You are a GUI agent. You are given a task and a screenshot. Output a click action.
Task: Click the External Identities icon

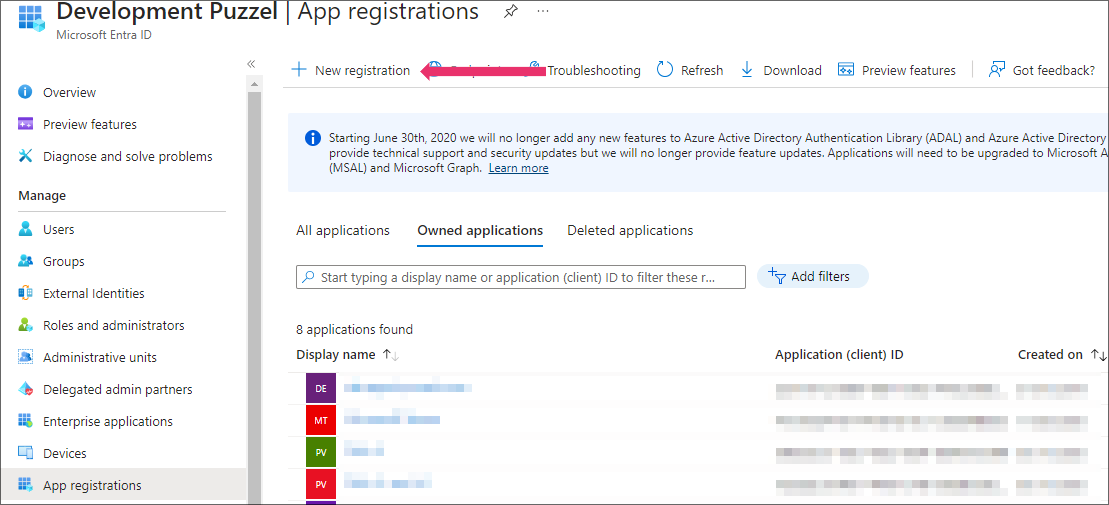pyautogui.click(x=25, y=293)
